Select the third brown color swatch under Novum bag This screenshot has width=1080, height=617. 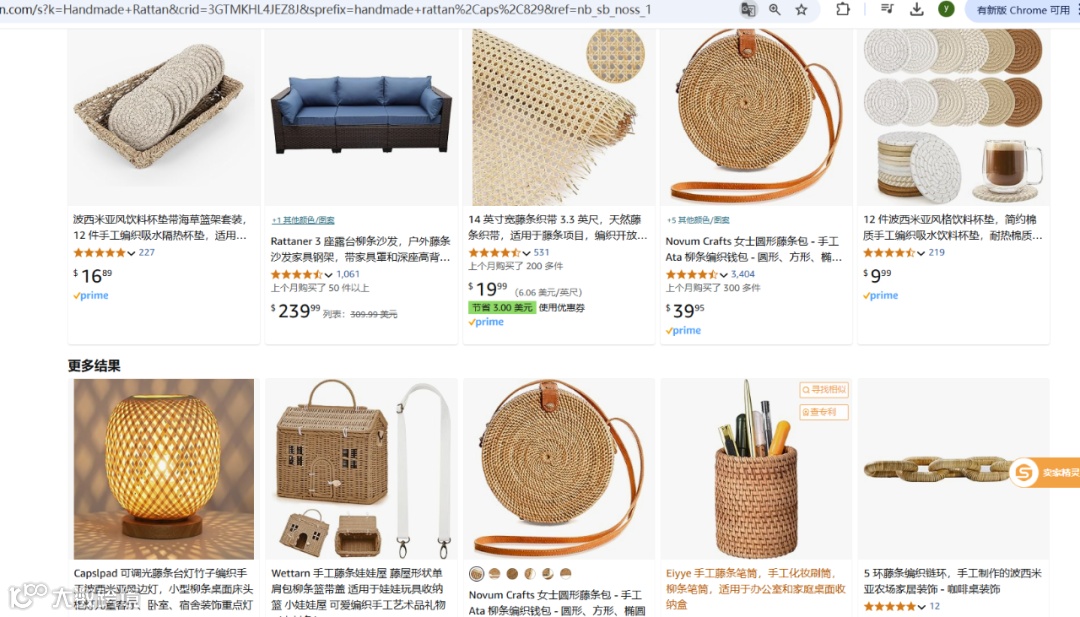point(512,574)
